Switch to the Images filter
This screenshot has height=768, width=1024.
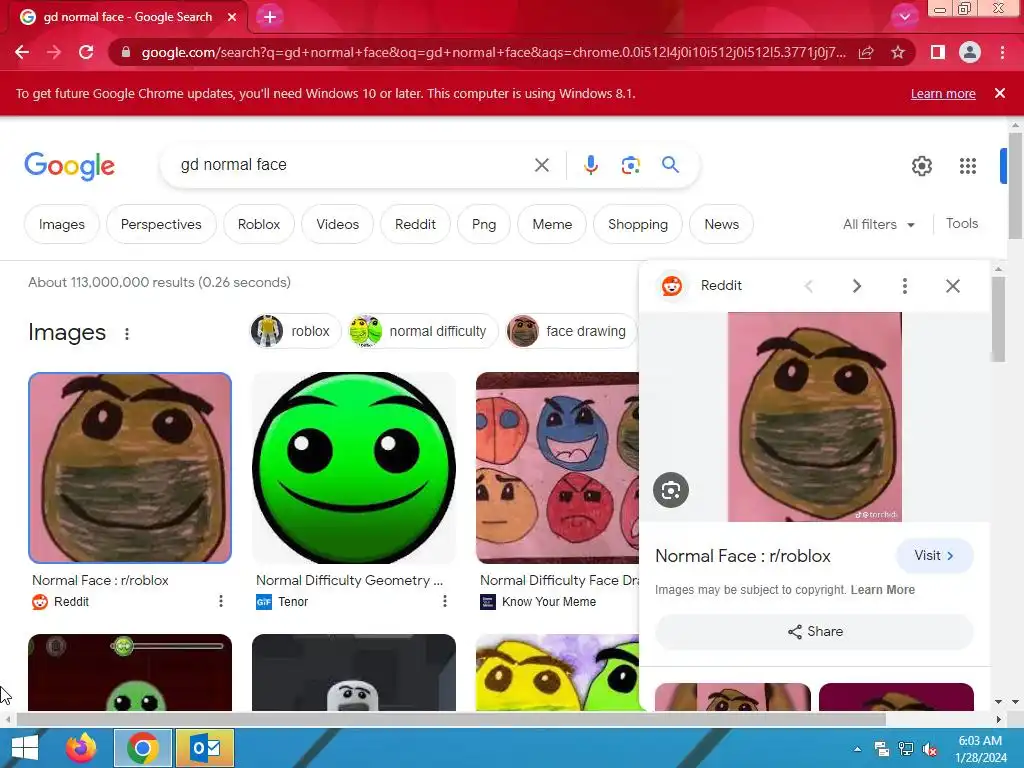coord(62,224)
